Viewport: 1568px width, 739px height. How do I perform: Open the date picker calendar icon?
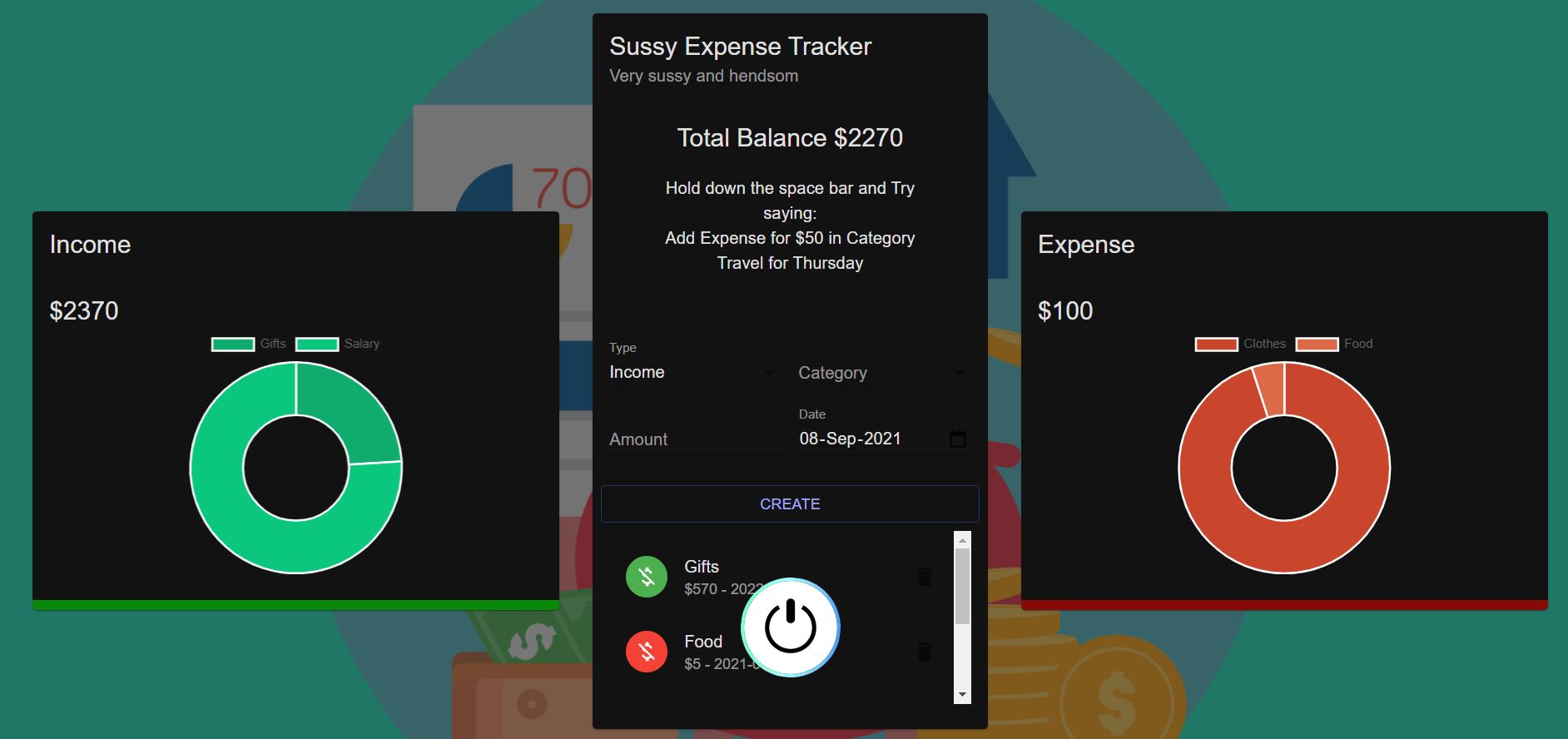958,439
